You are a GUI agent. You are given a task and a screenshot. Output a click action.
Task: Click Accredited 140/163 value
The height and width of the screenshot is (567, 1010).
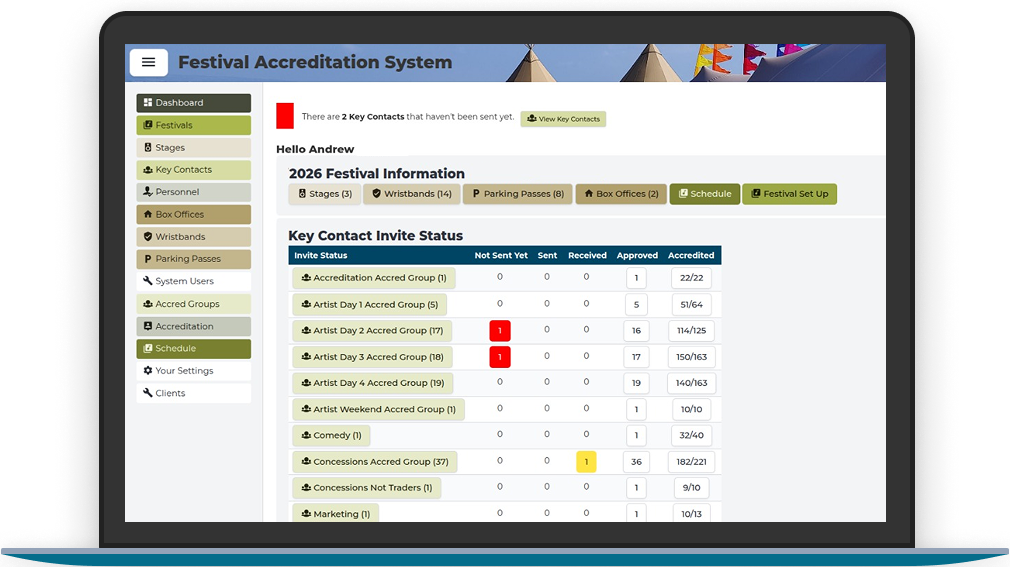point(691,383)
